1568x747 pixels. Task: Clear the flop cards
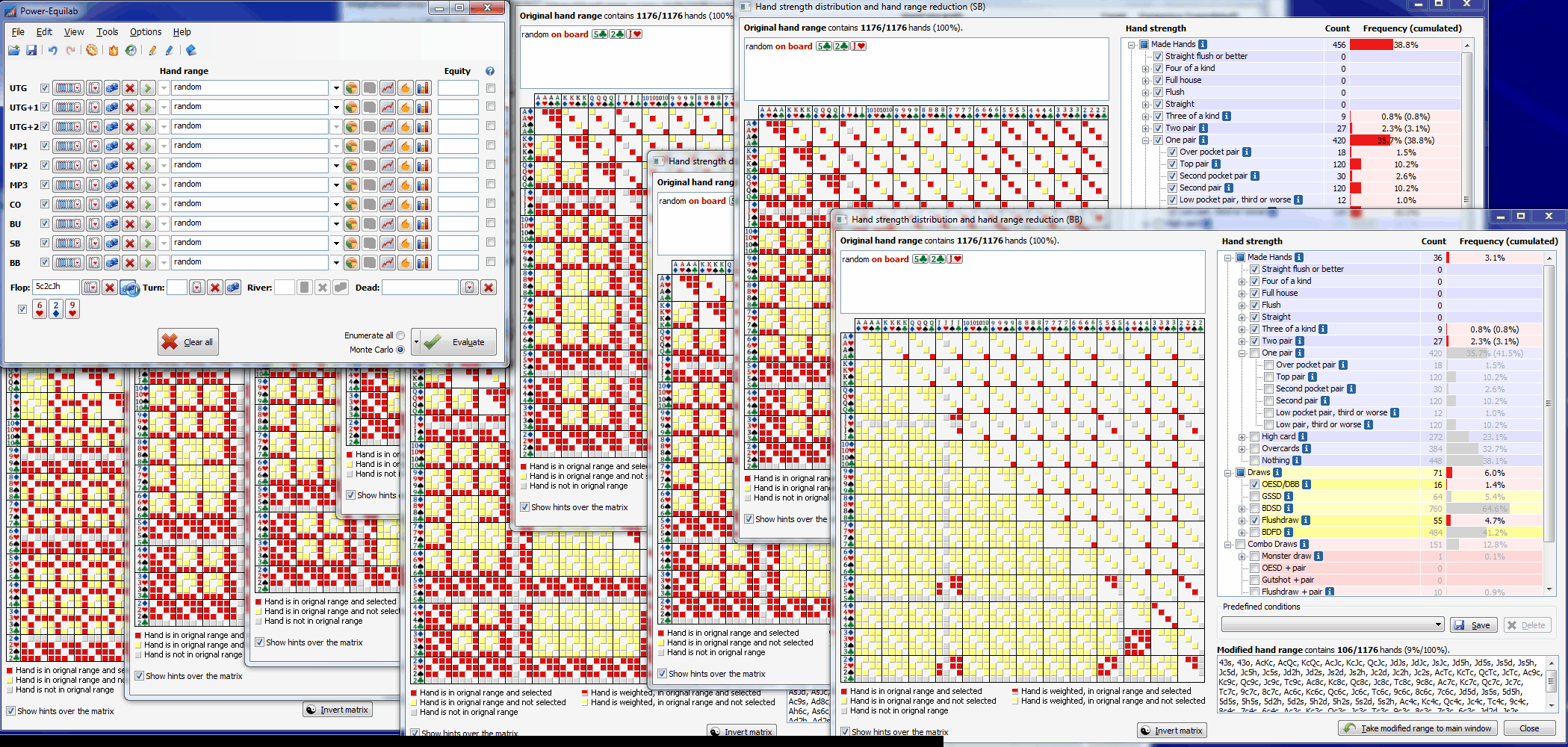tap(110, 288)
